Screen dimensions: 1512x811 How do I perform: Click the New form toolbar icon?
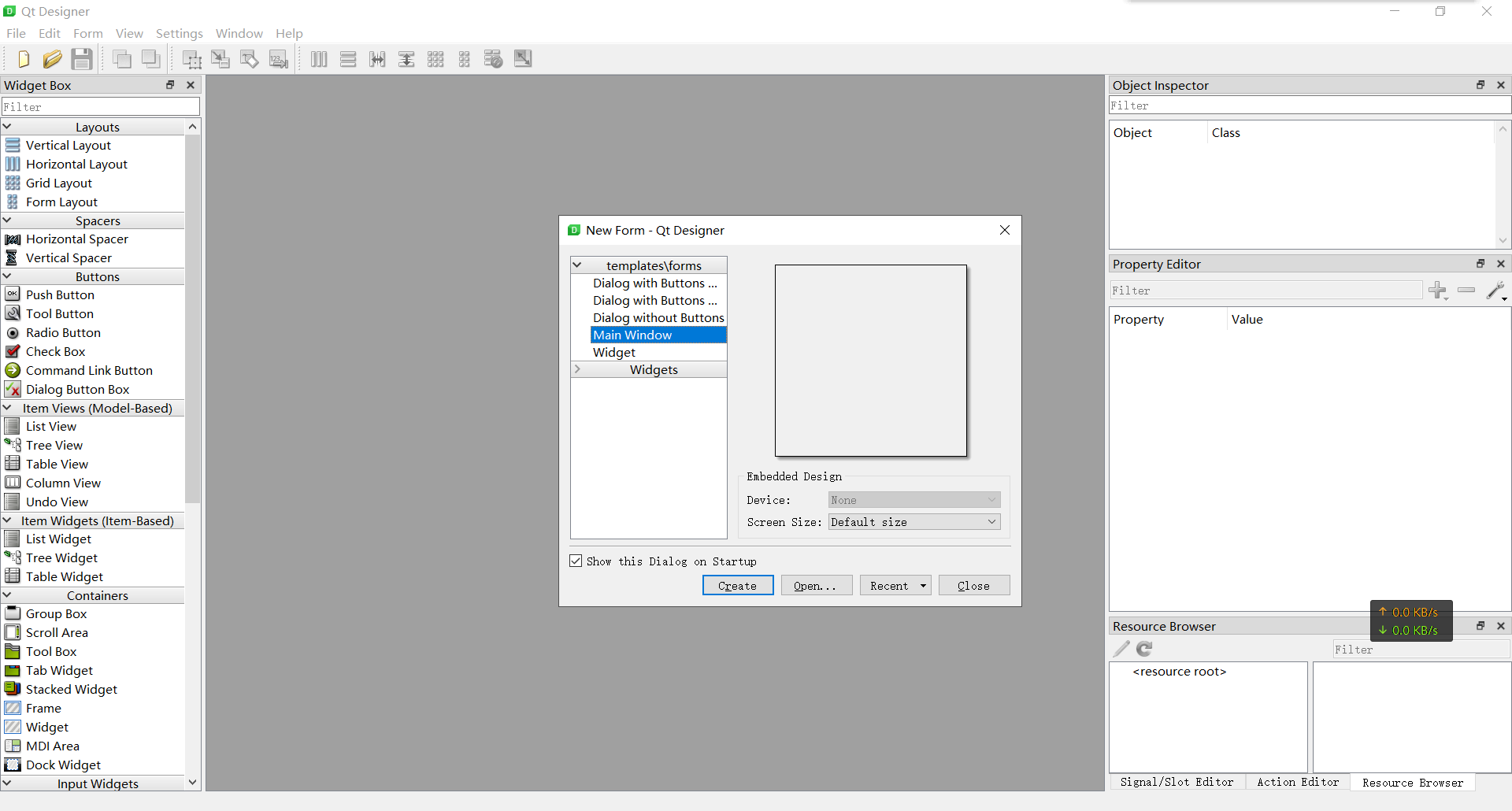(24, 59)
